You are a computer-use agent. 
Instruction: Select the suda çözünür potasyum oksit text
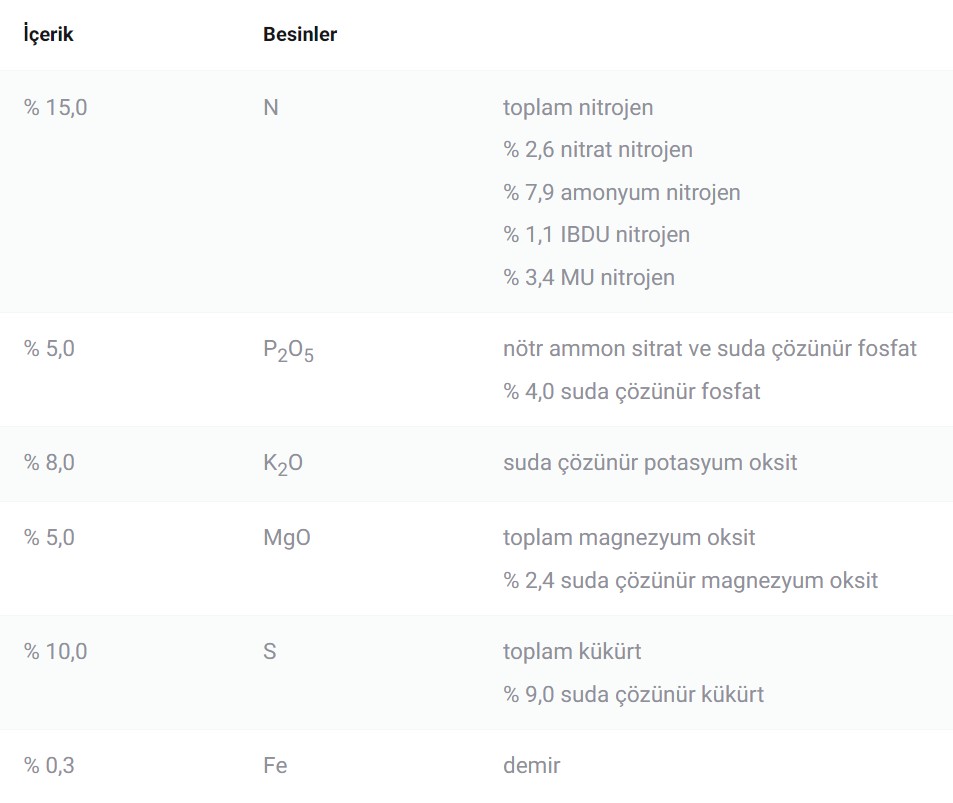point(650,463)
